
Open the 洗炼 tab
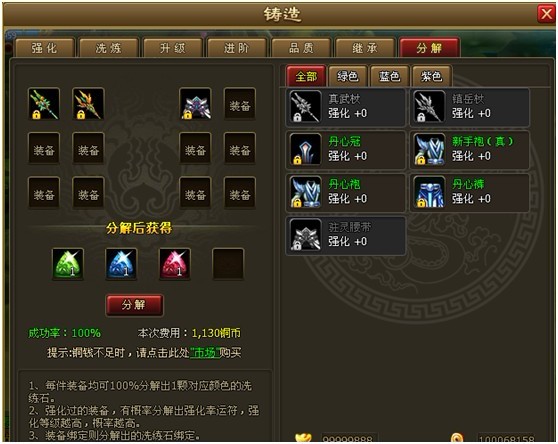[x=109, y=48]
